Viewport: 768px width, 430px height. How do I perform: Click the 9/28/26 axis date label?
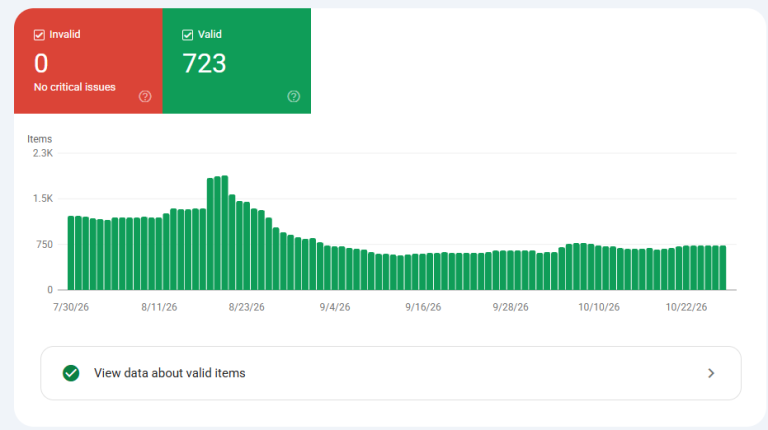click(x=510, y=307)
